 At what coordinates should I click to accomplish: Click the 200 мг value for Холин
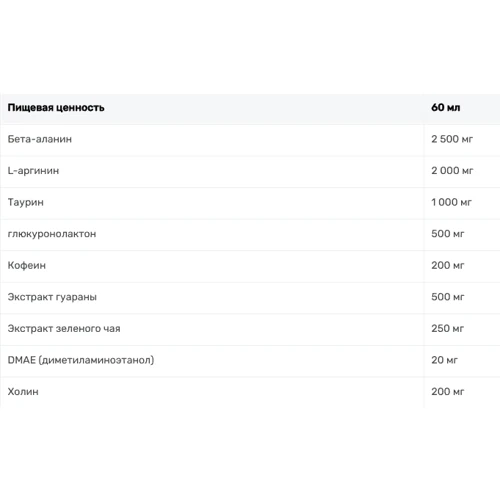point(447,392)
